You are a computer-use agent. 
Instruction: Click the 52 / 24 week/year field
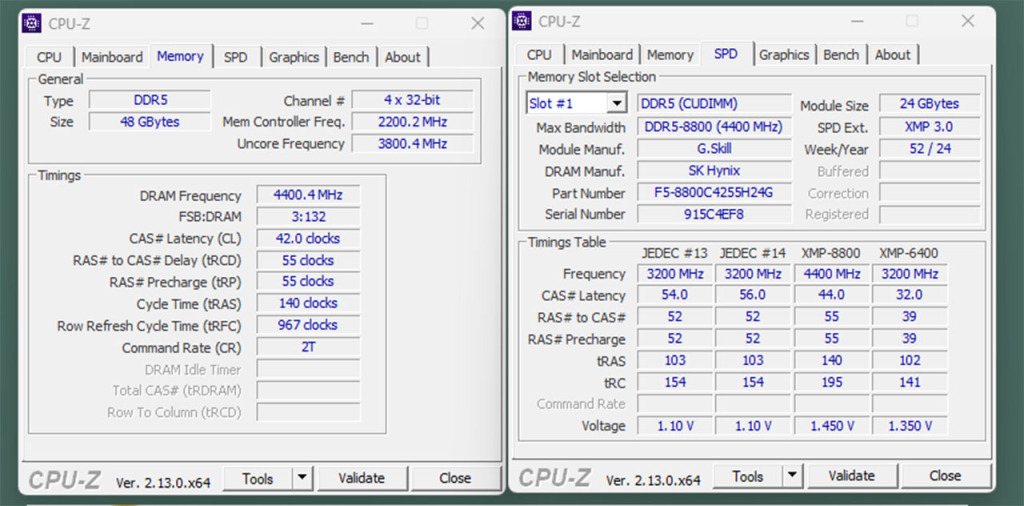[x=930, y=149]
